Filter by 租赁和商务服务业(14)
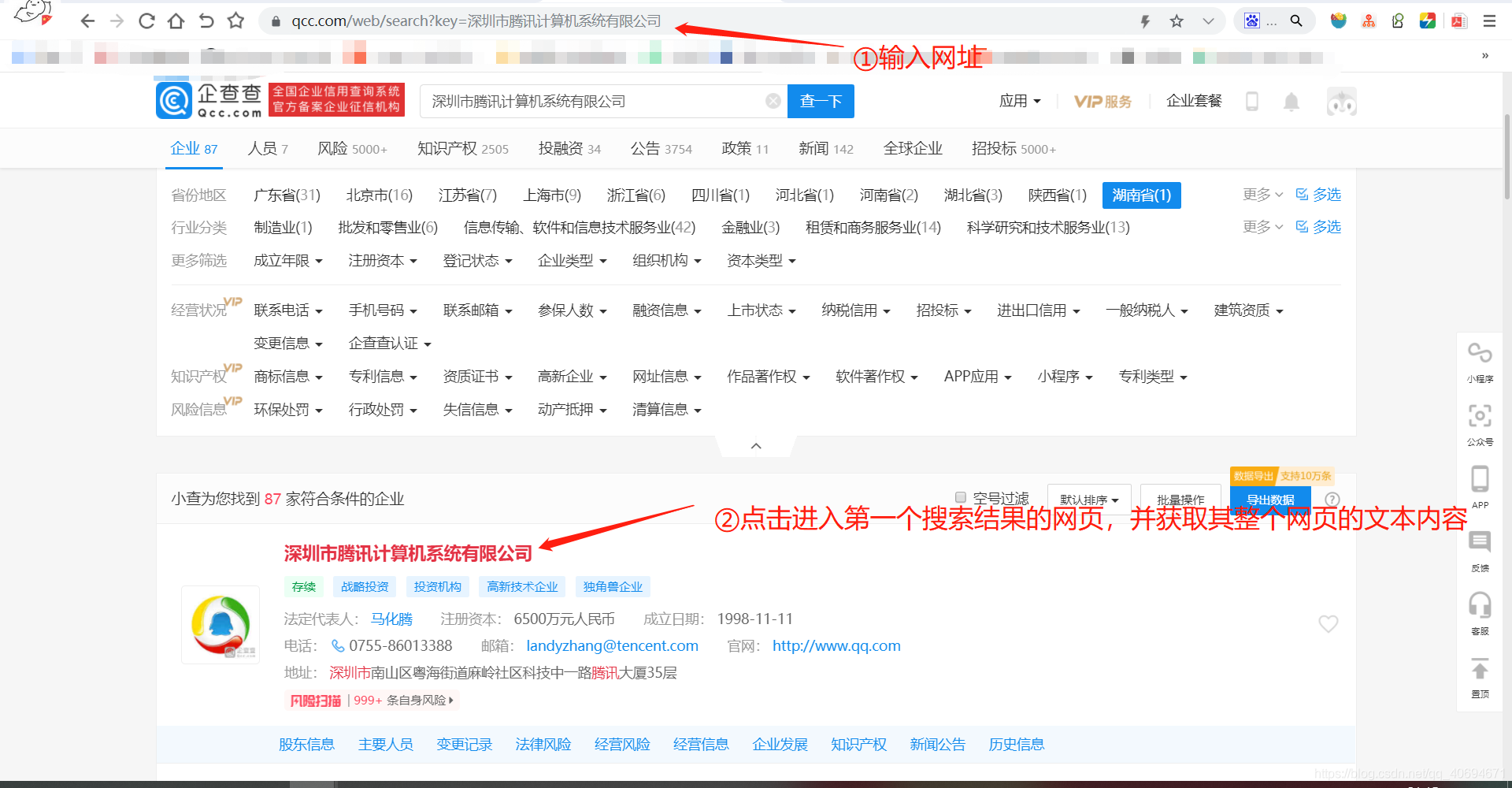 (873, 227)
